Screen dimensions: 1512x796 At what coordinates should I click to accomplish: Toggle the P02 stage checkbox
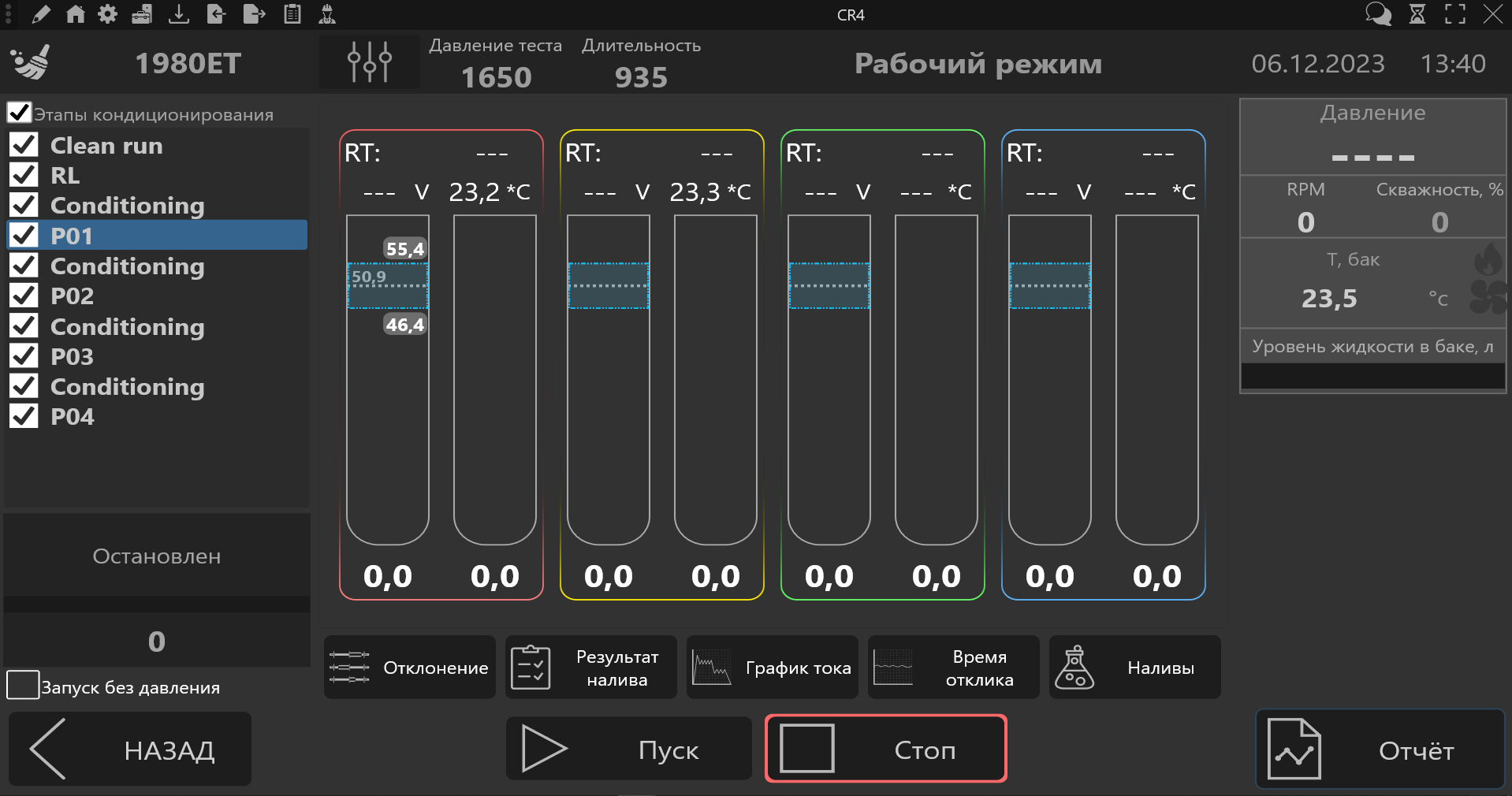(24, 296)
